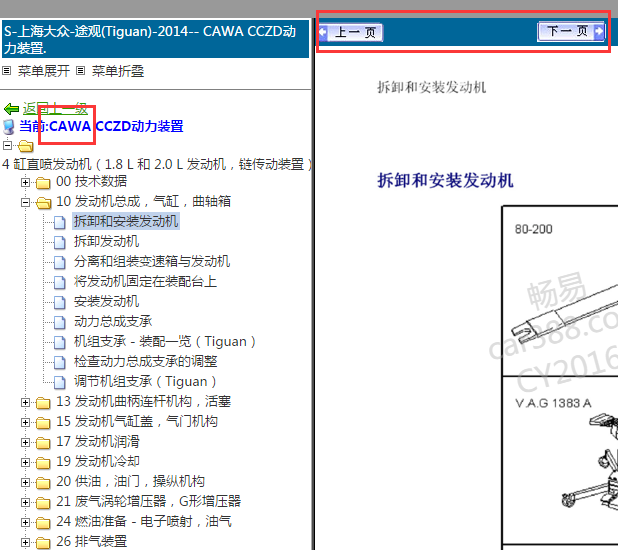Open the 00 技术数据 tree item

pyautogui.click(x=91, y=181)
